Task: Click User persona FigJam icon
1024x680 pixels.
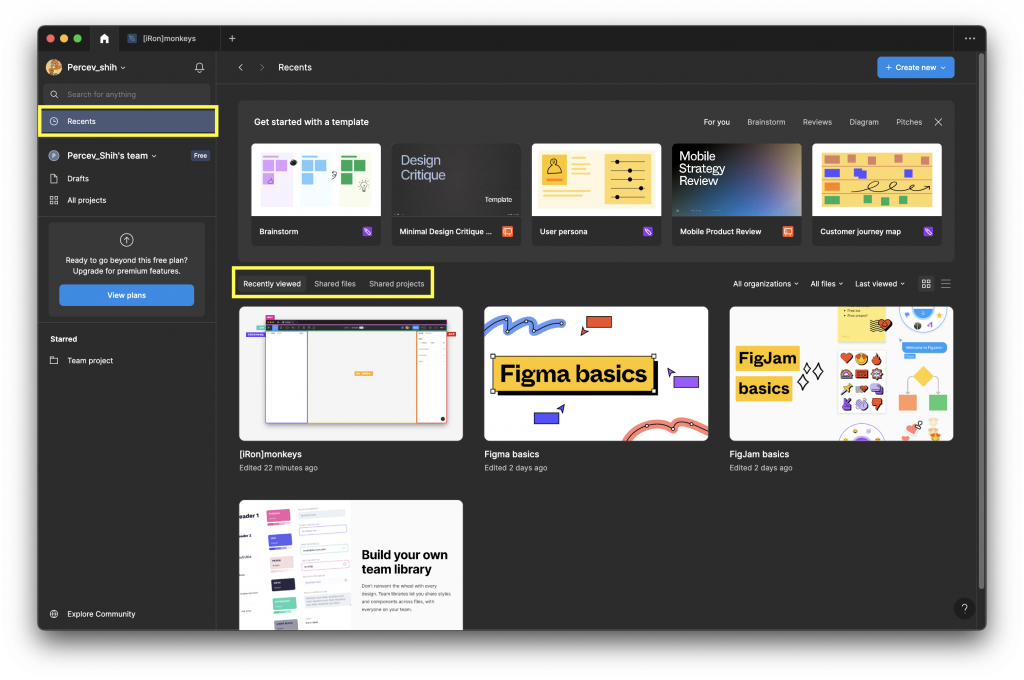Action: [648, 231]
